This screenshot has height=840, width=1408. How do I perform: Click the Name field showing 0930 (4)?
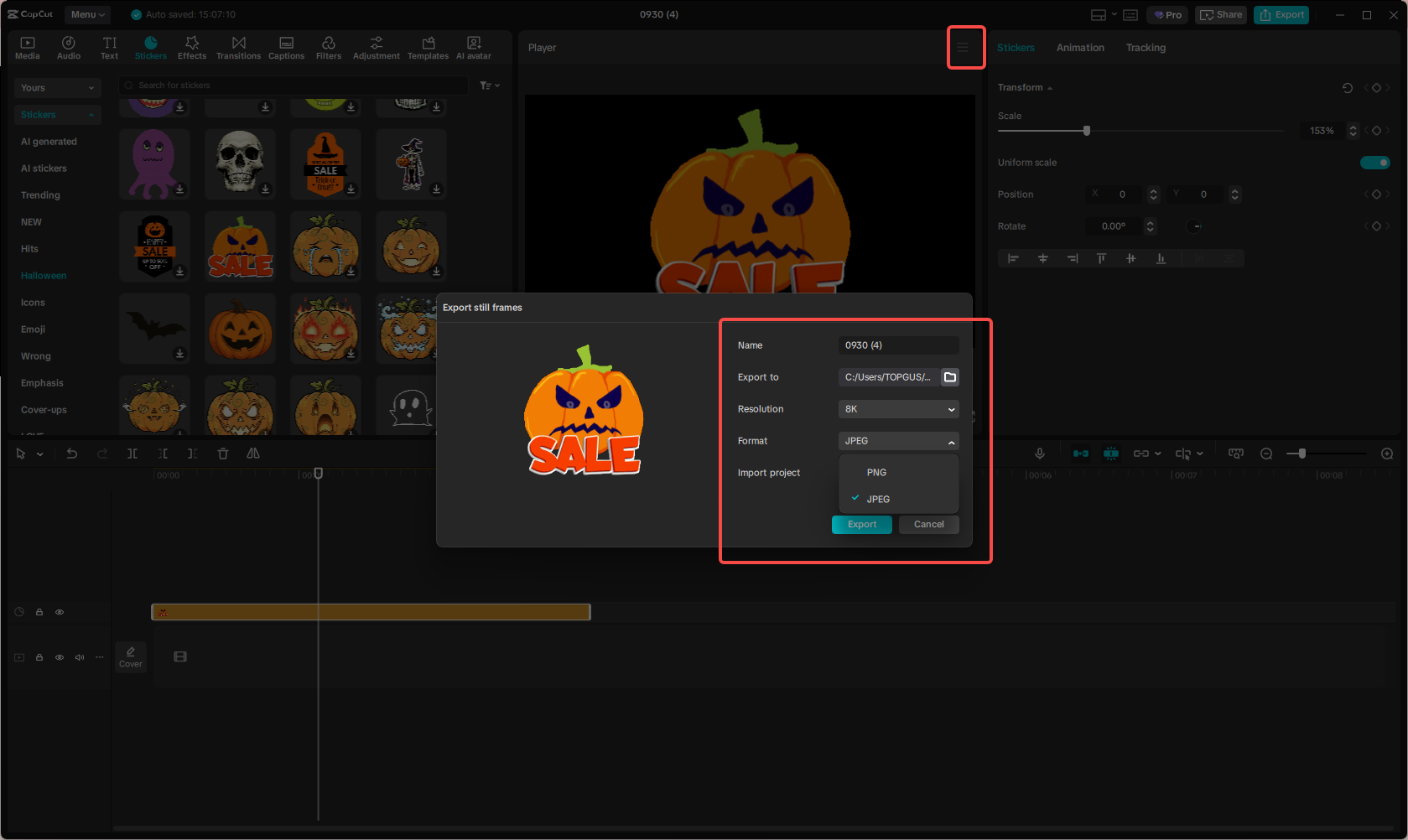coord(899,345)
